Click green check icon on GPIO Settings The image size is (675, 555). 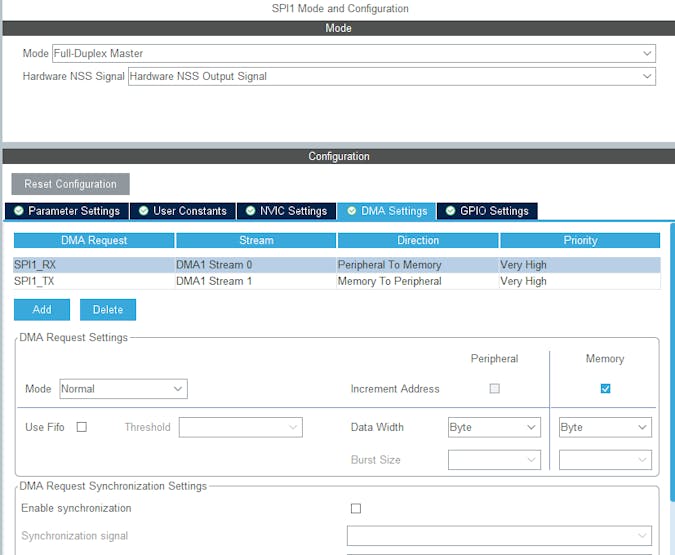tap(450, 211)
